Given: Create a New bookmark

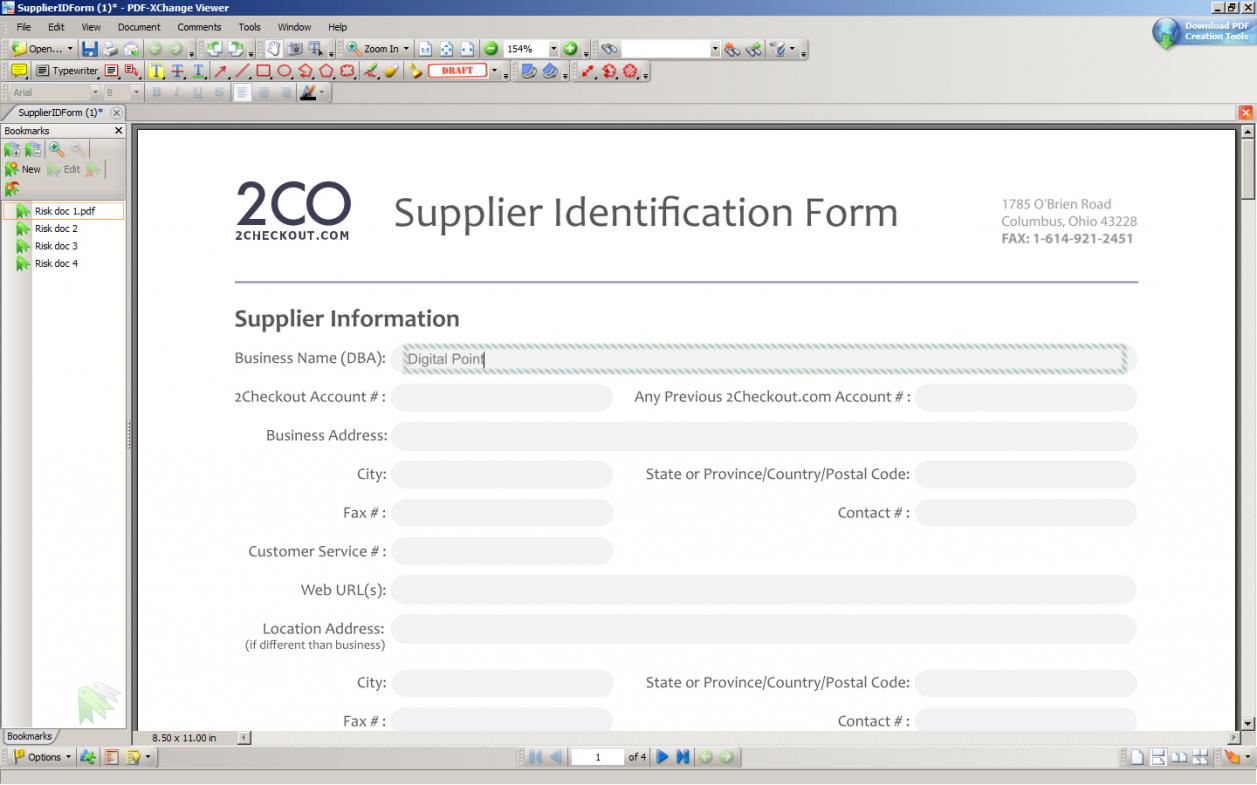Looking at the screenshot, I should coord(23,169).
